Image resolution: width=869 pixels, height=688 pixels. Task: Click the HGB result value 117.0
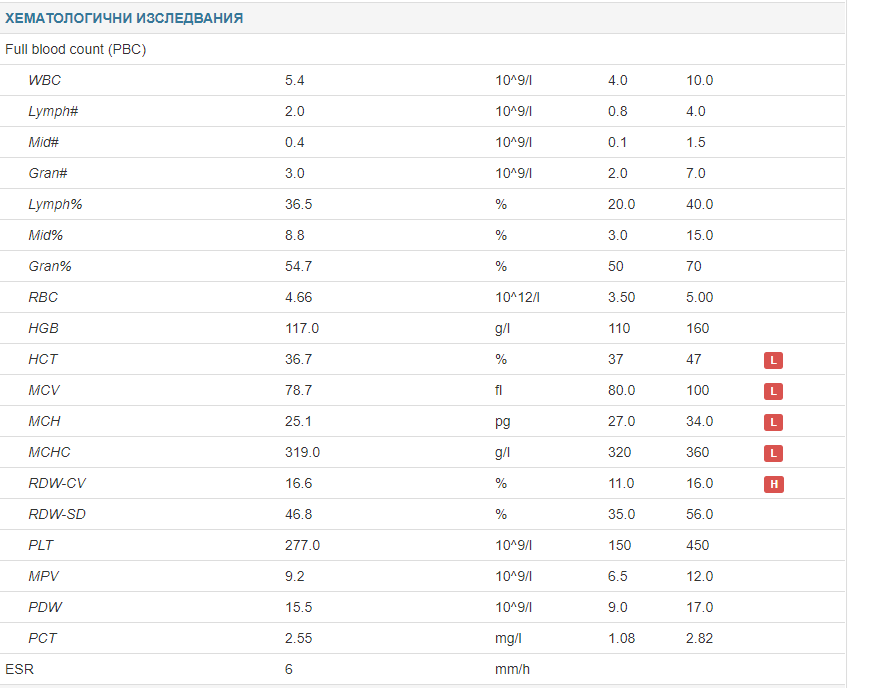[x=302, y=328]
